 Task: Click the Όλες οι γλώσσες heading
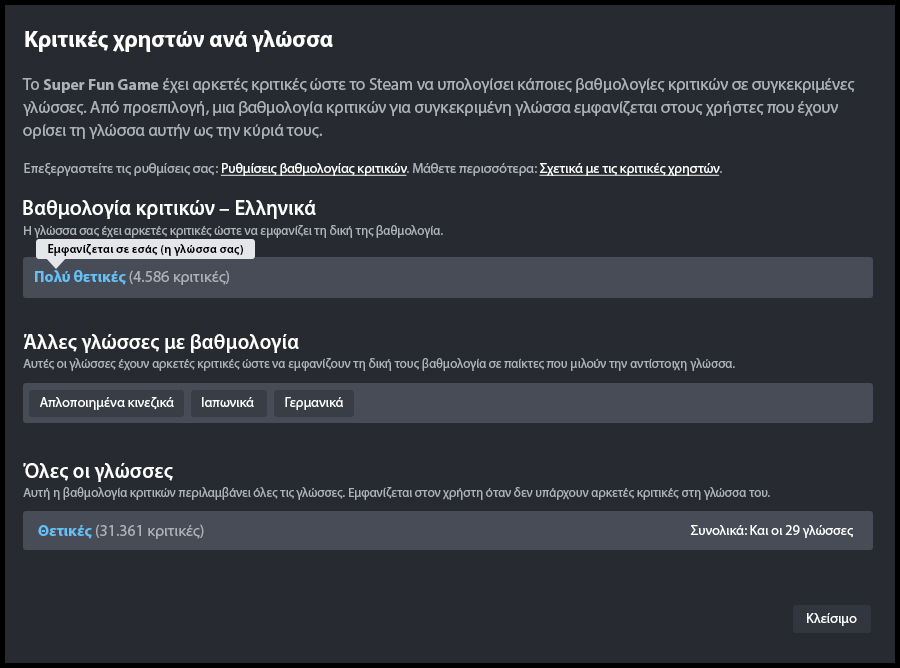(98, 470)
